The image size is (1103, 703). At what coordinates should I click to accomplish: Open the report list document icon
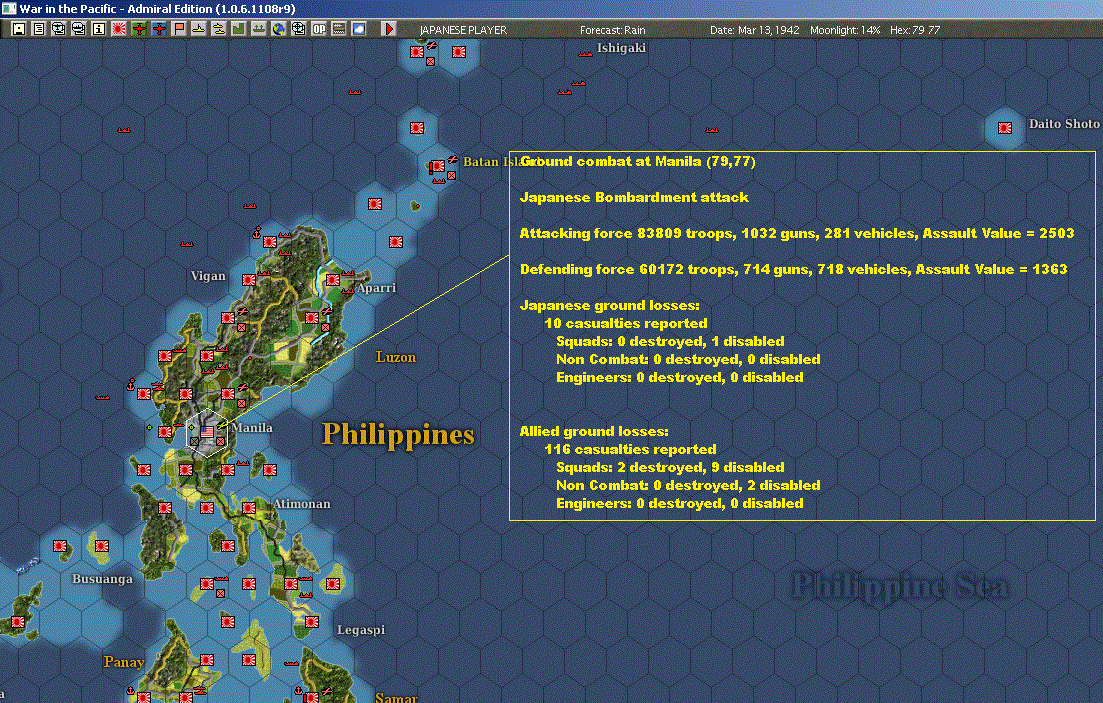pyautogui.click(x=39, y=29)
